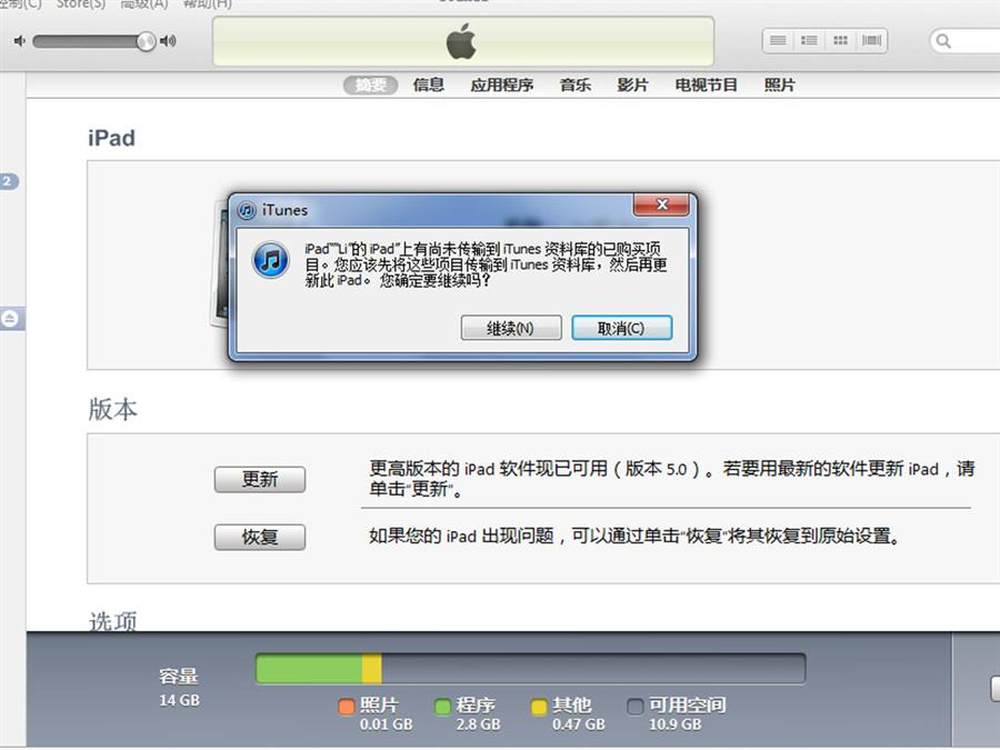
Task: Close the iTunes dialog with X
Action: pyautogui.click(x=661, y=205)
